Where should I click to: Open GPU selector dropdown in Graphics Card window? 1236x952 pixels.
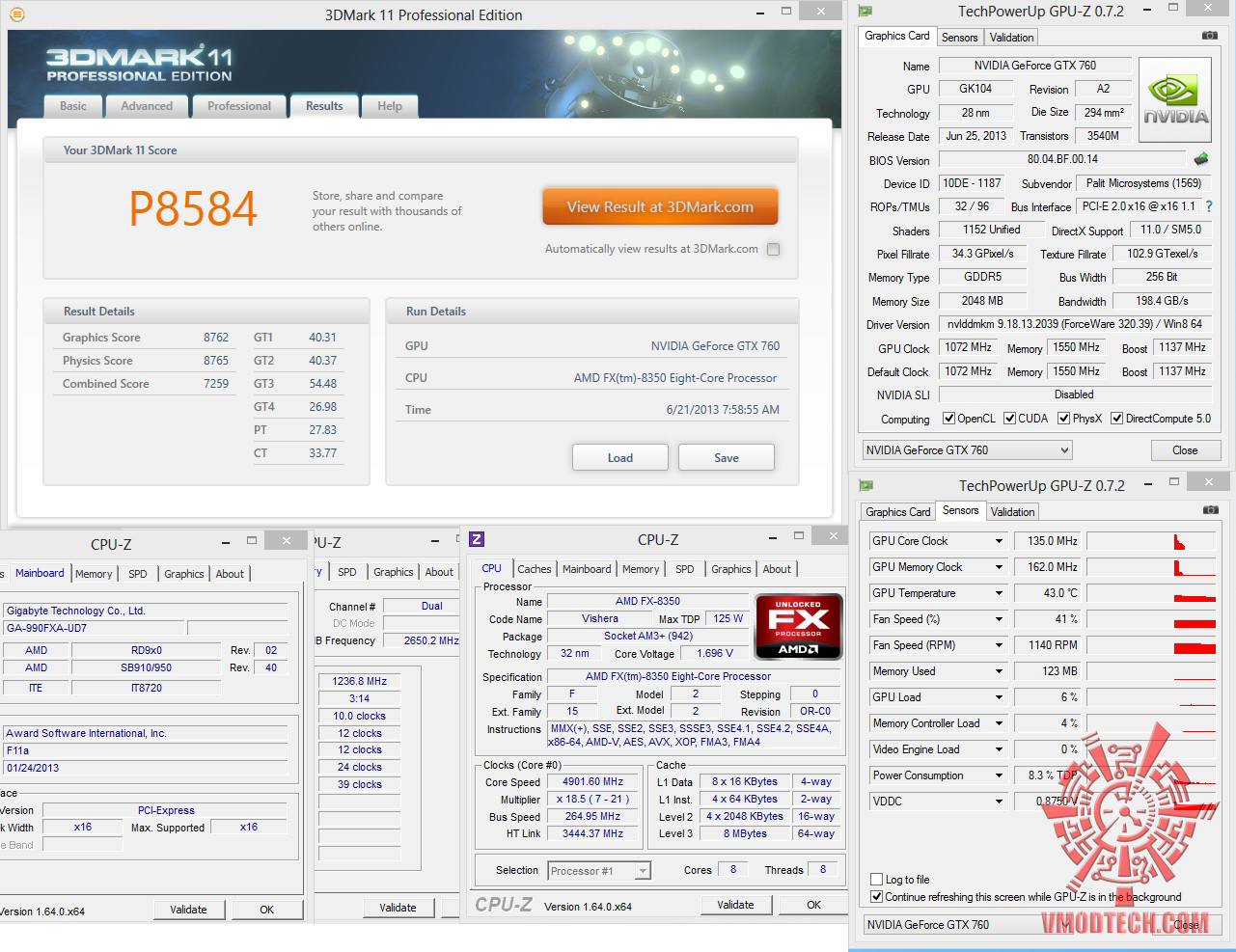pyautogui.click(x=967, y=450)
